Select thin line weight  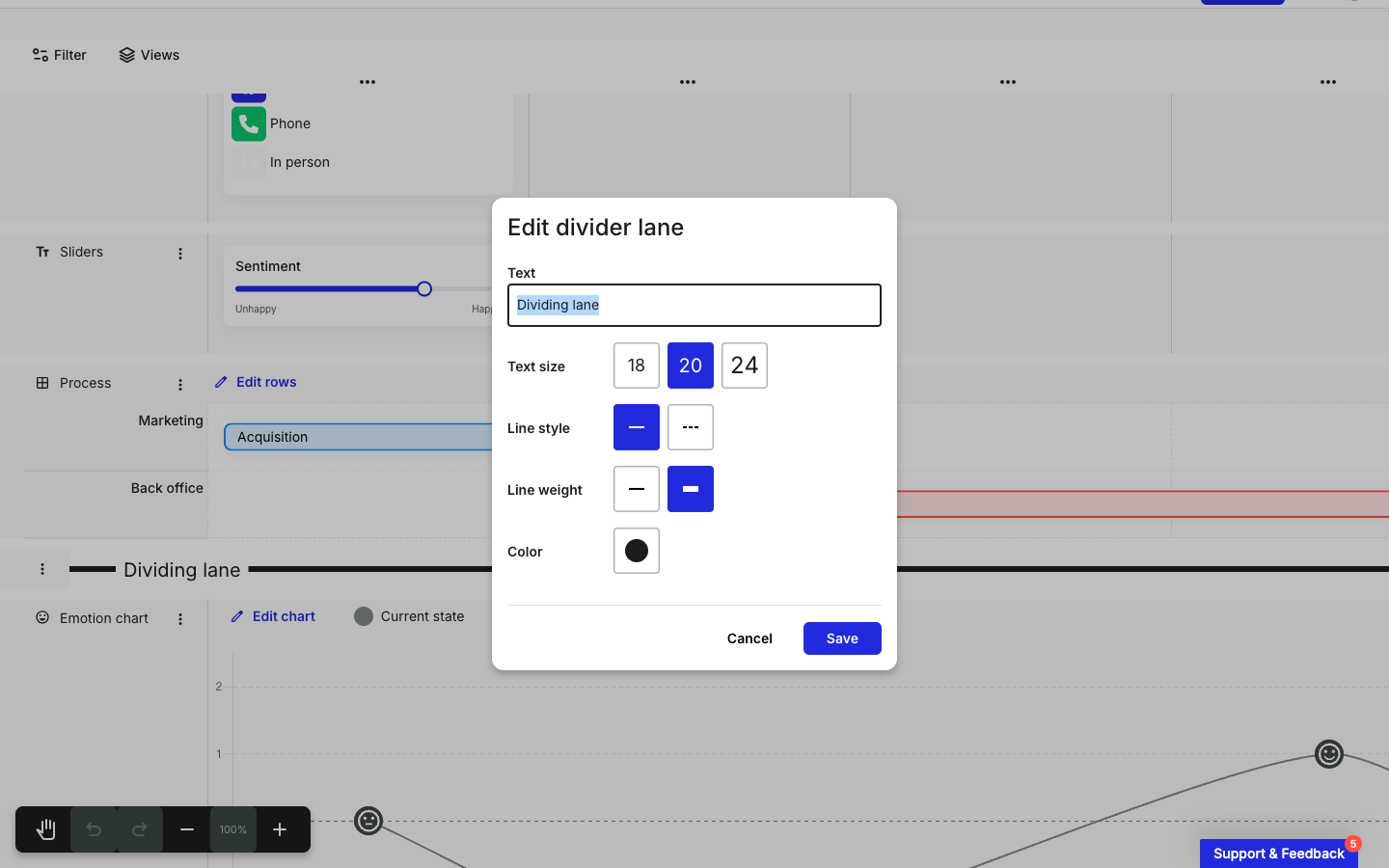637,489
